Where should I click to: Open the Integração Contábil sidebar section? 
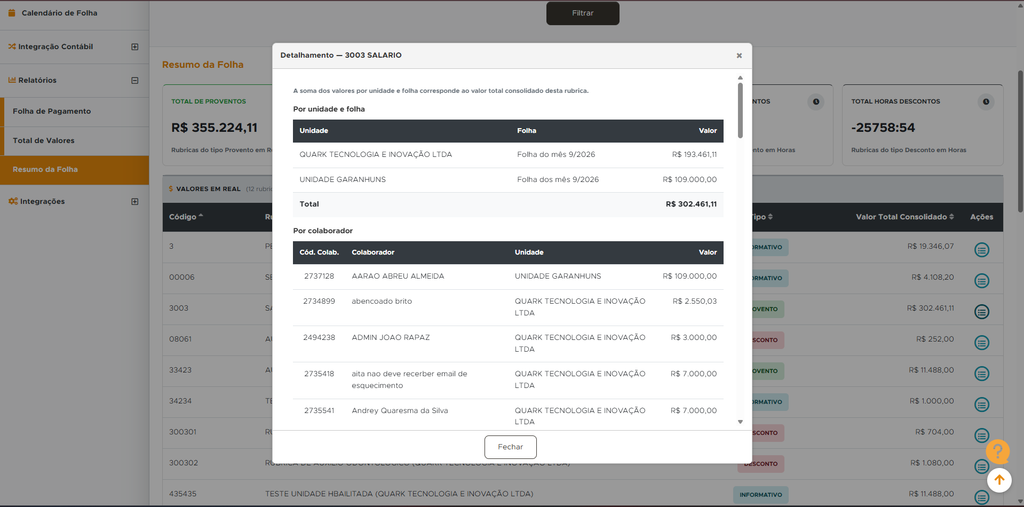(x=56, y=47)
